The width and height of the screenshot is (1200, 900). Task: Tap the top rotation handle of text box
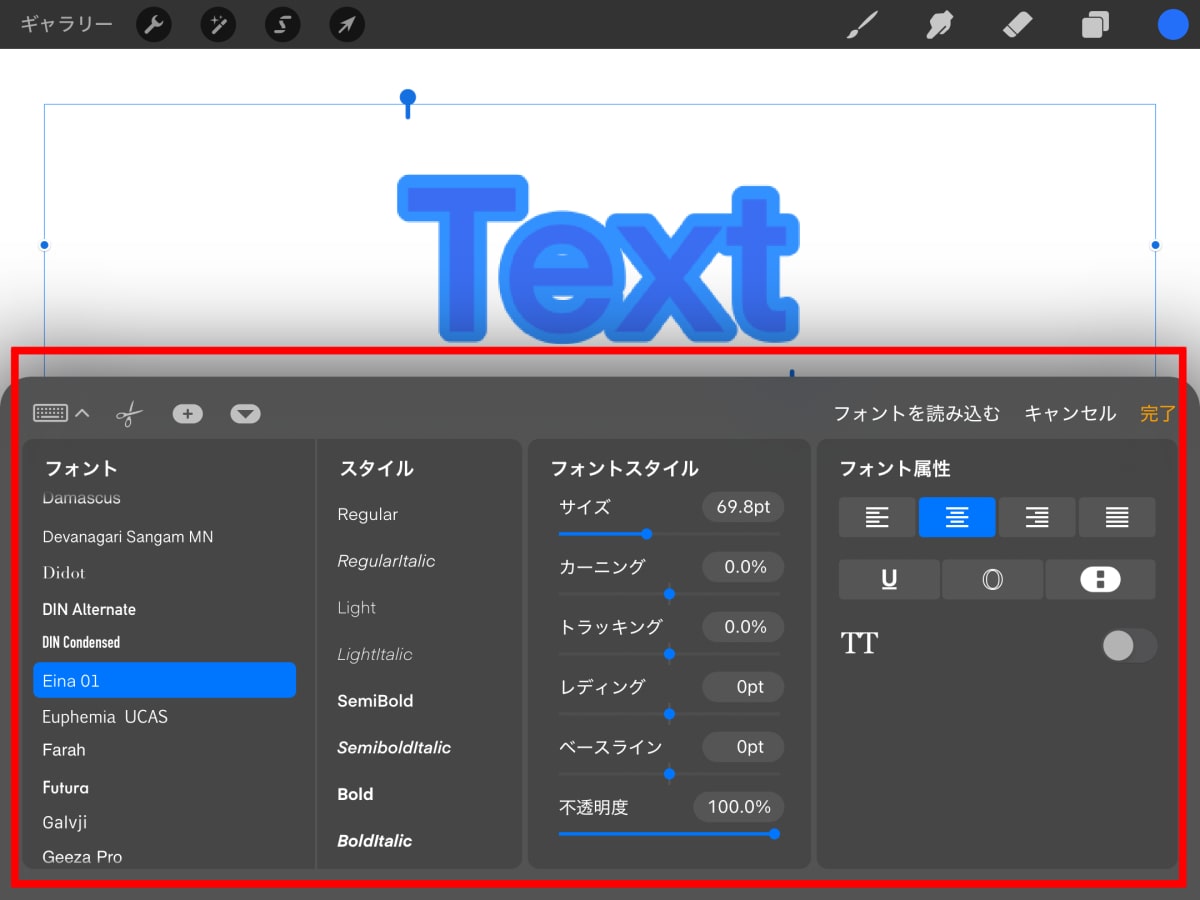click(407, 98)
